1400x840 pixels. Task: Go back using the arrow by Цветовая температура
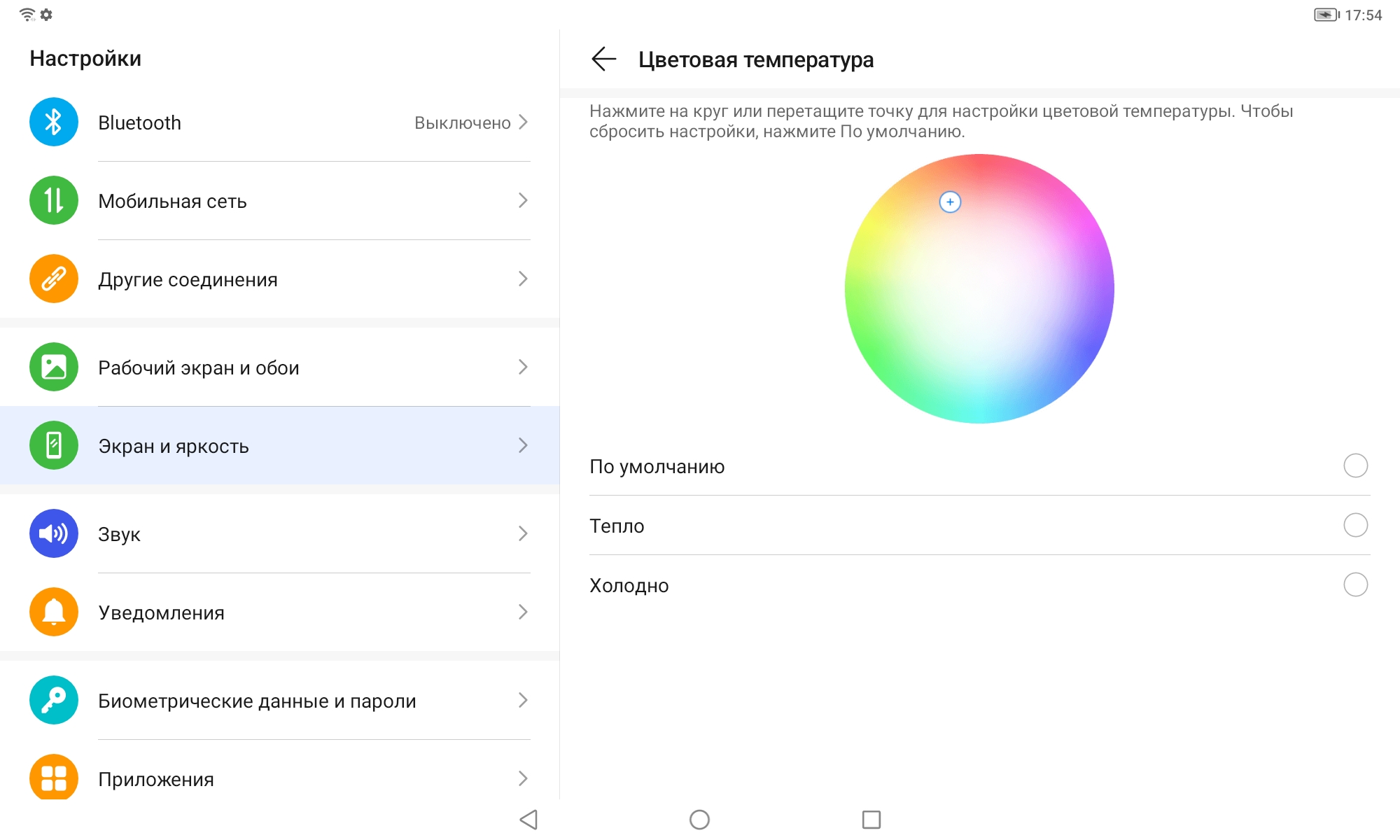tap(603, 59)
